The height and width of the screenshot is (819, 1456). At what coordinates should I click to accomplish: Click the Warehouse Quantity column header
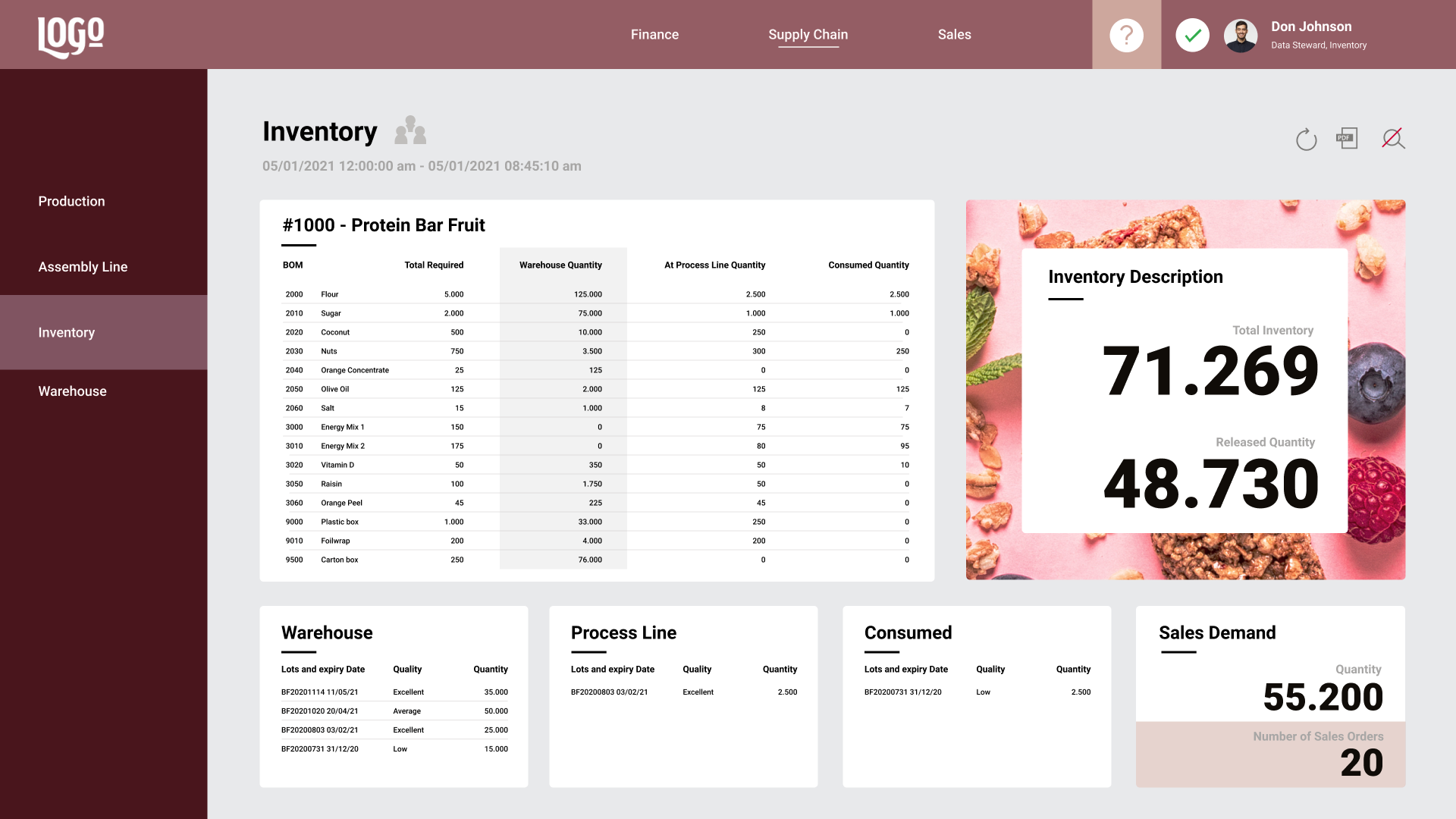(560, 265)
